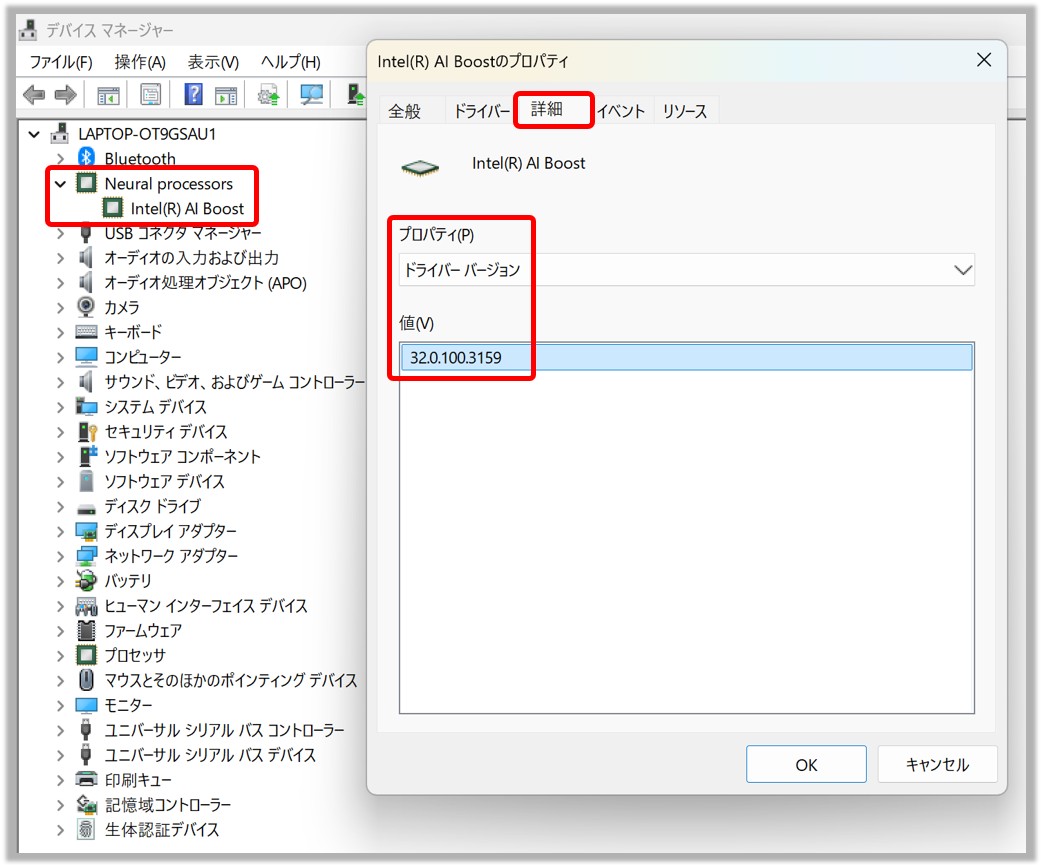Select the モニター display icon
The image size is (1041, 865).
pyautogui.click(x=86, y=705)
